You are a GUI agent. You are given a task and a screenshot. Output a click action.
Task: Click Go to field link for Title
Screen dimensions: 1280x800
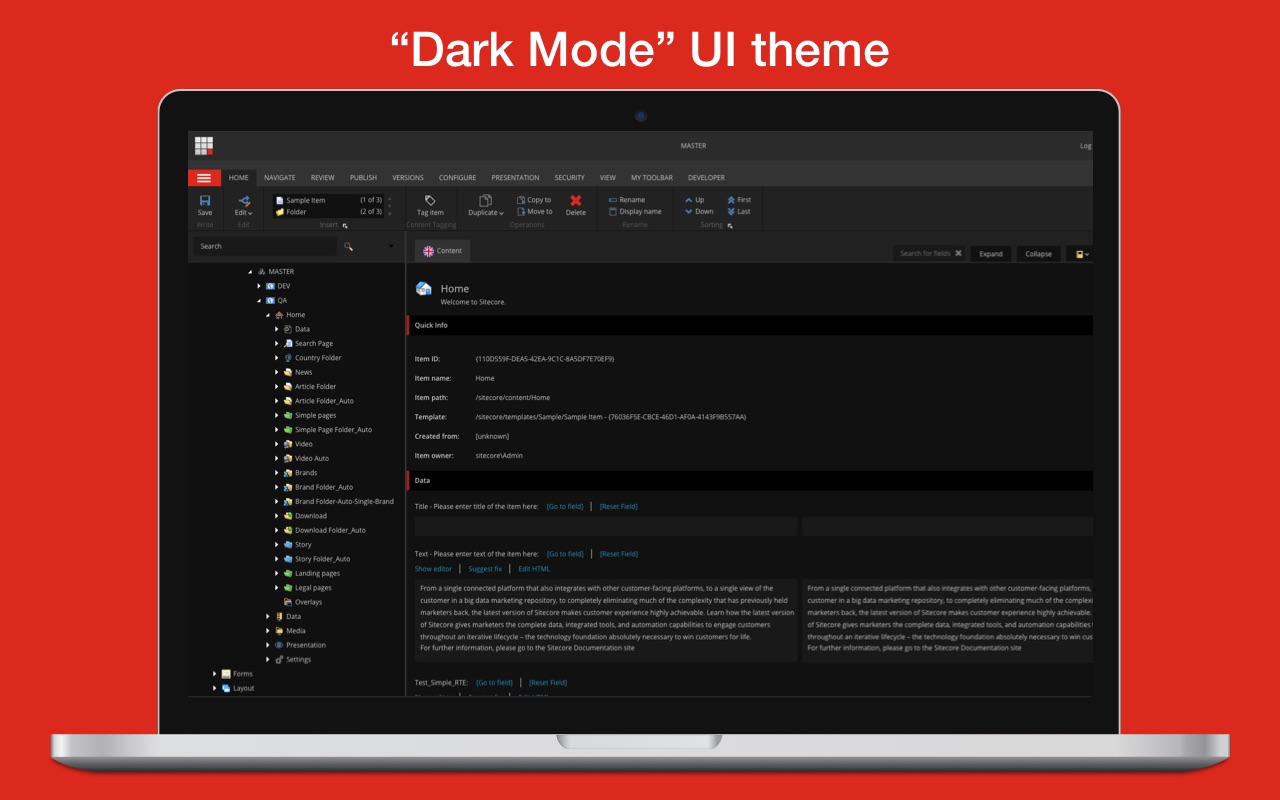click(x=565, y=507)
